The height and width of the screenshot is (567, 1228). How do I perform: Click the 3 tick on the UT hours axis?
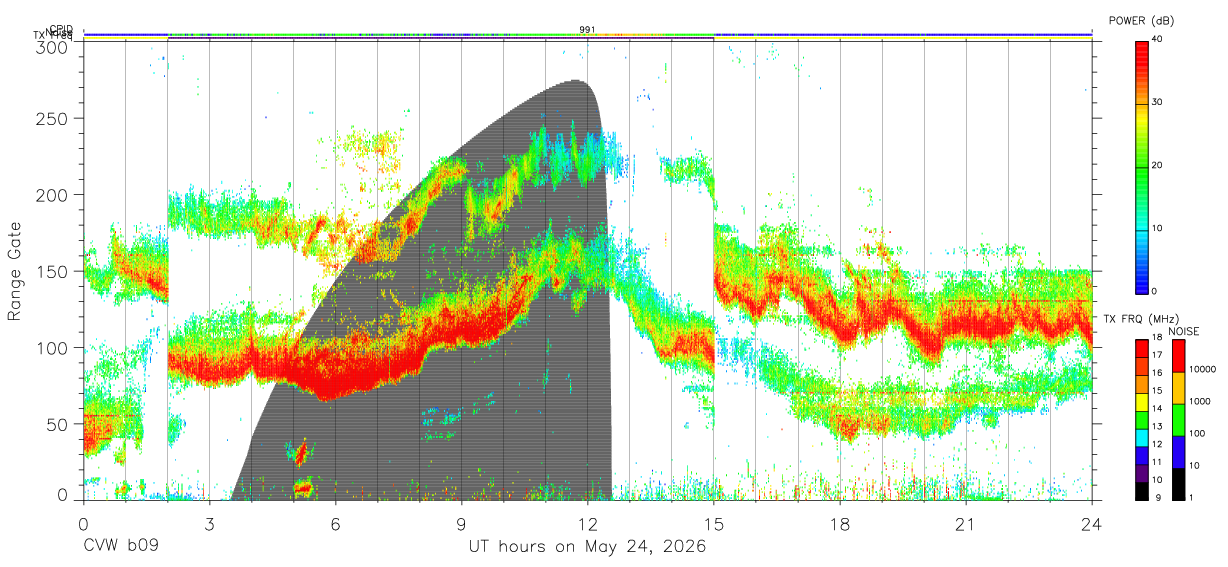coord(209,524)
